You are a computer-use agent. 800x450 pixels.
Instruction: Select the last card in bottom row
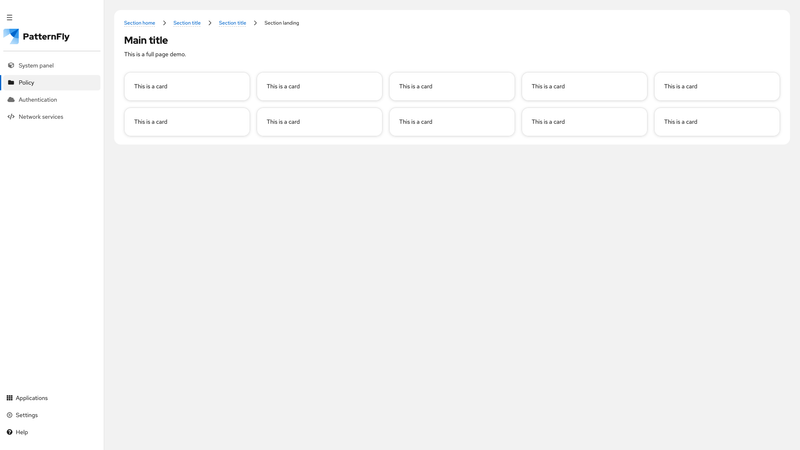pos(716,122)
